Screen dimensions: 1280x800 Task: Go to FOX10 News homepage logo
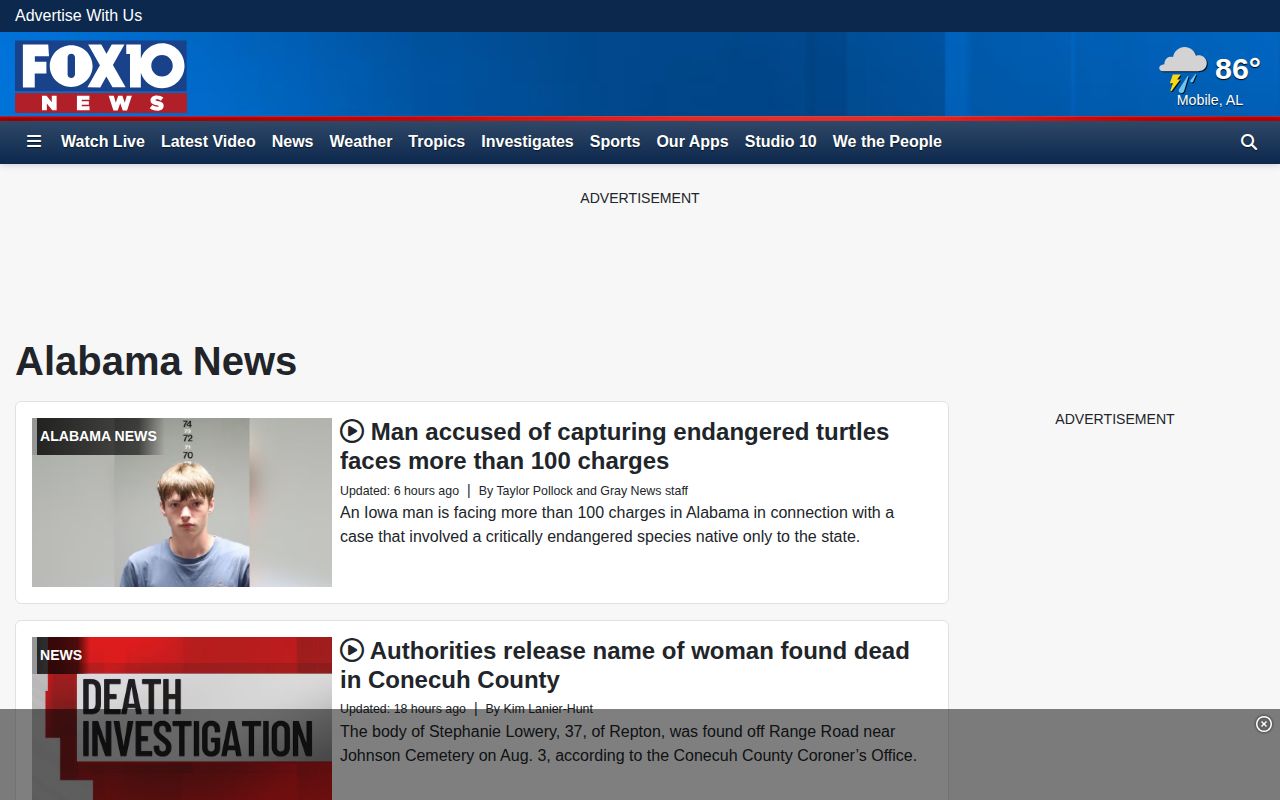pyautogui.click(x=101, y=77)
